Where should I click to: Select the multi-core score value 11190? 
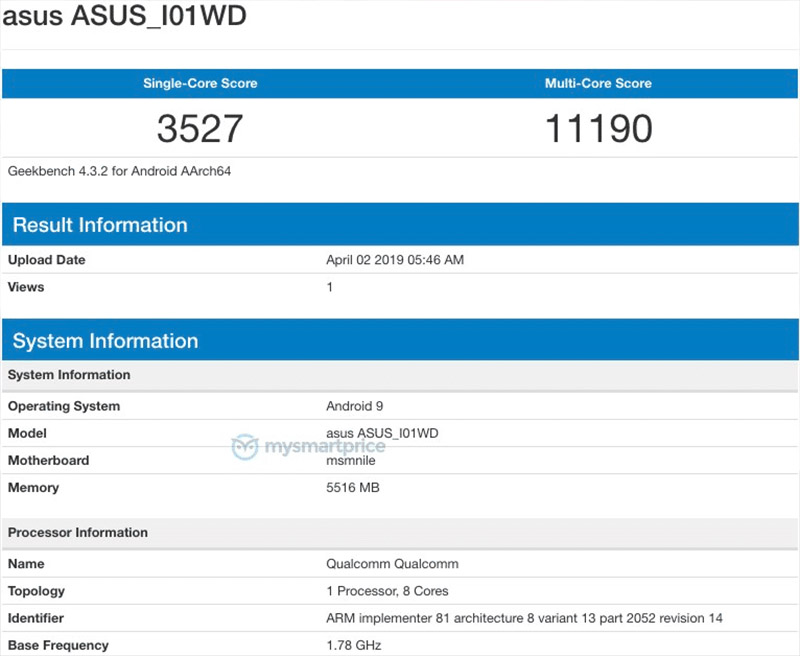pos(599,128)
